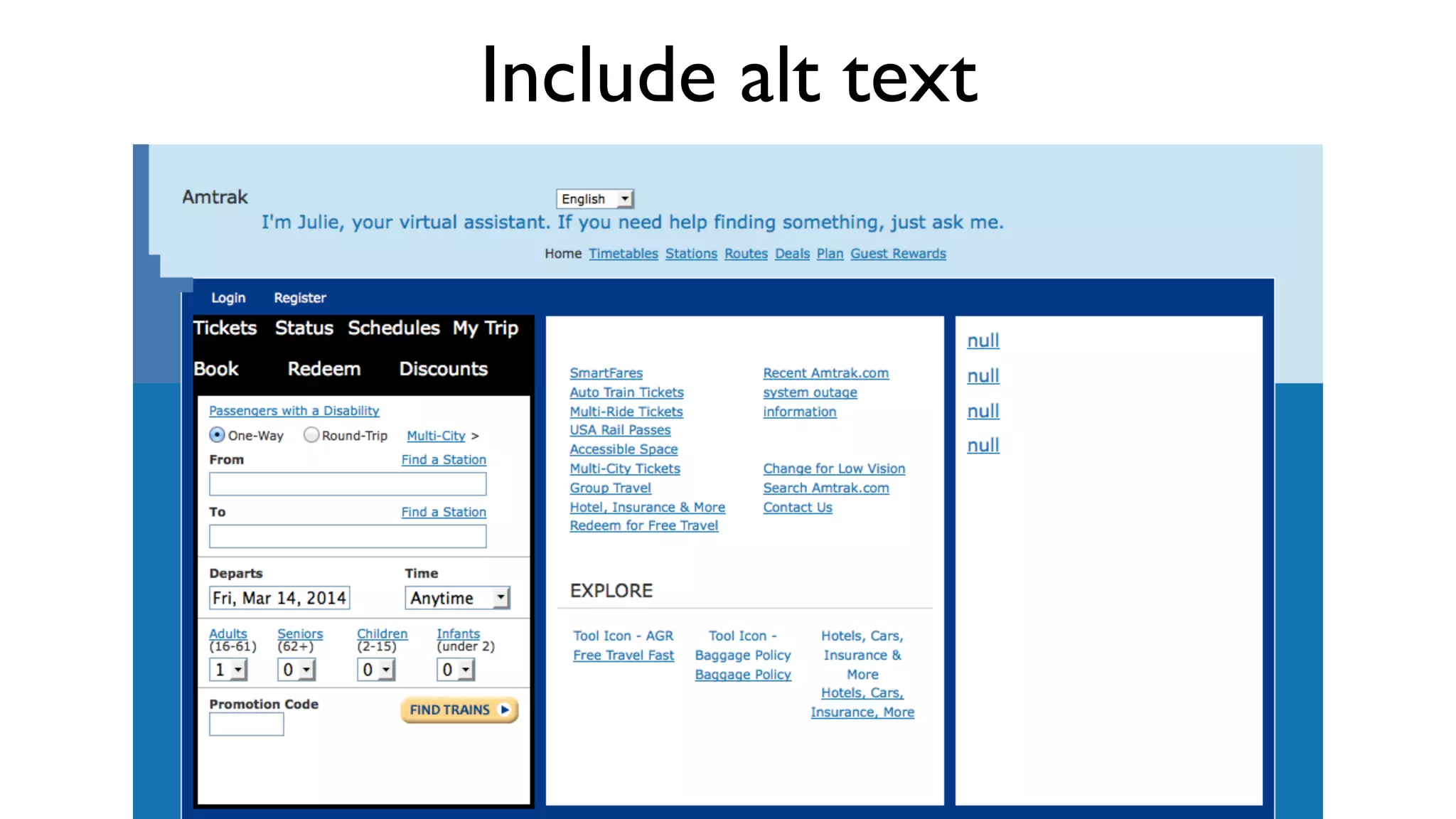Switch to the Tickets tab

tap(225, 328)
